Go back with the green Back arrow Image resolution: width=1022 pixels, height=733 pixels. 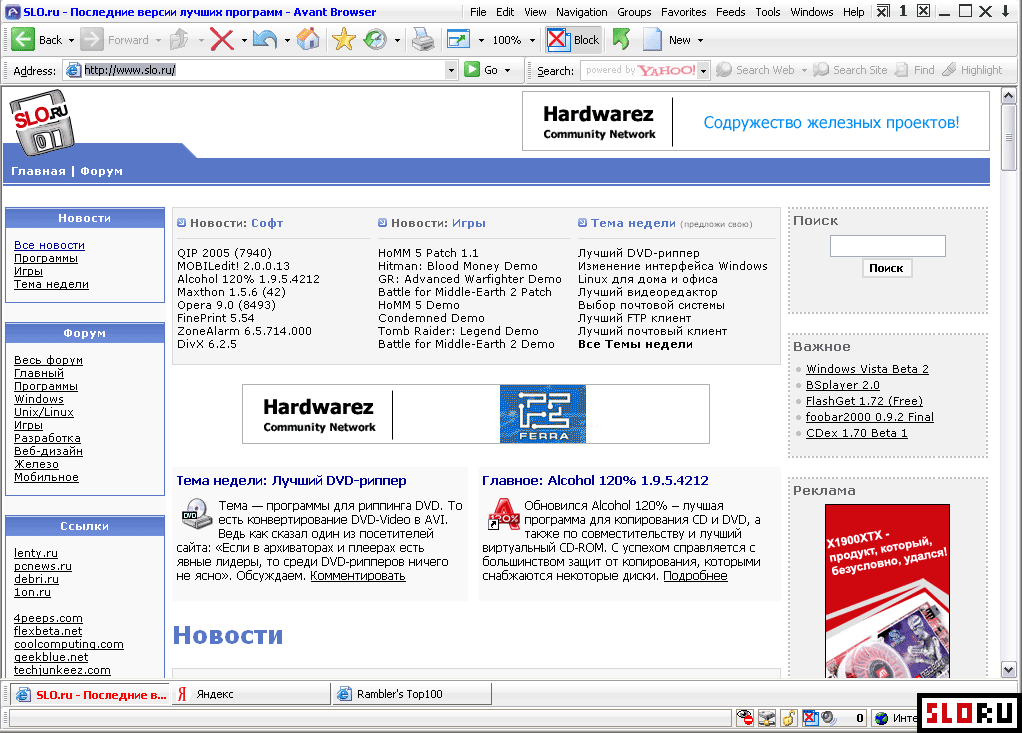coord(23,40)
